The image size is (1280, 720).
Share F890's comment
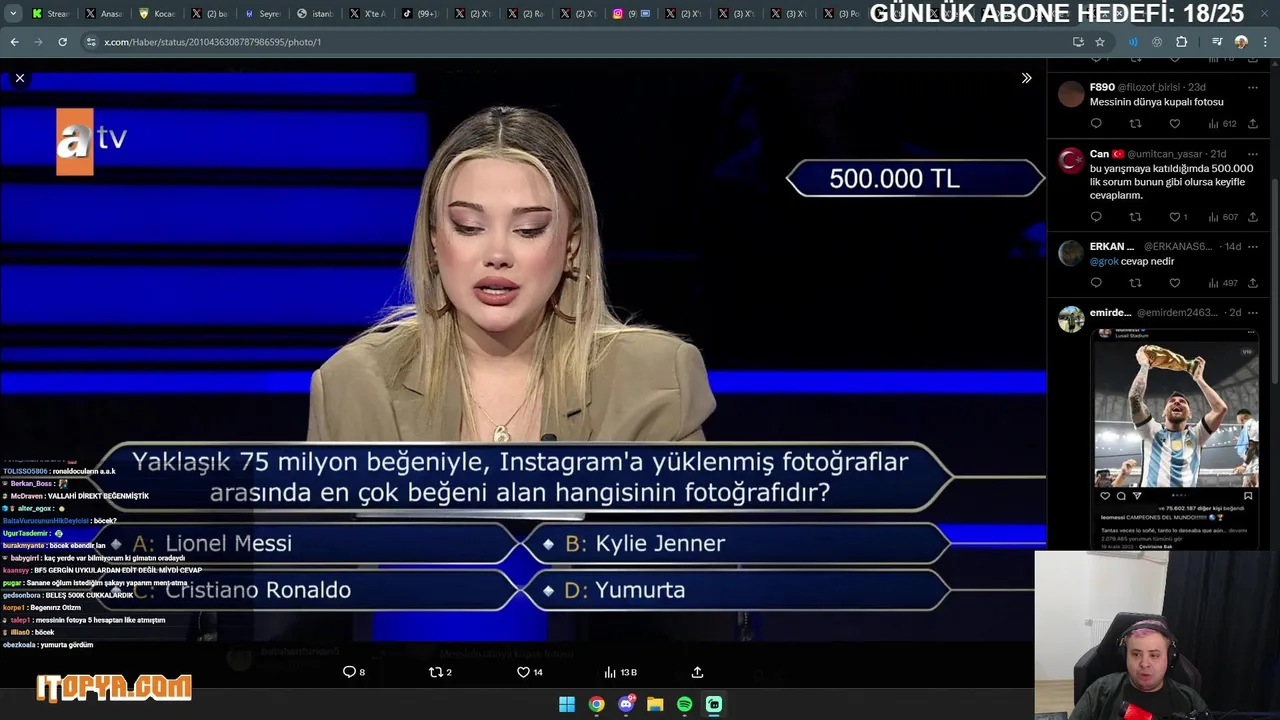pos(1252,124)
